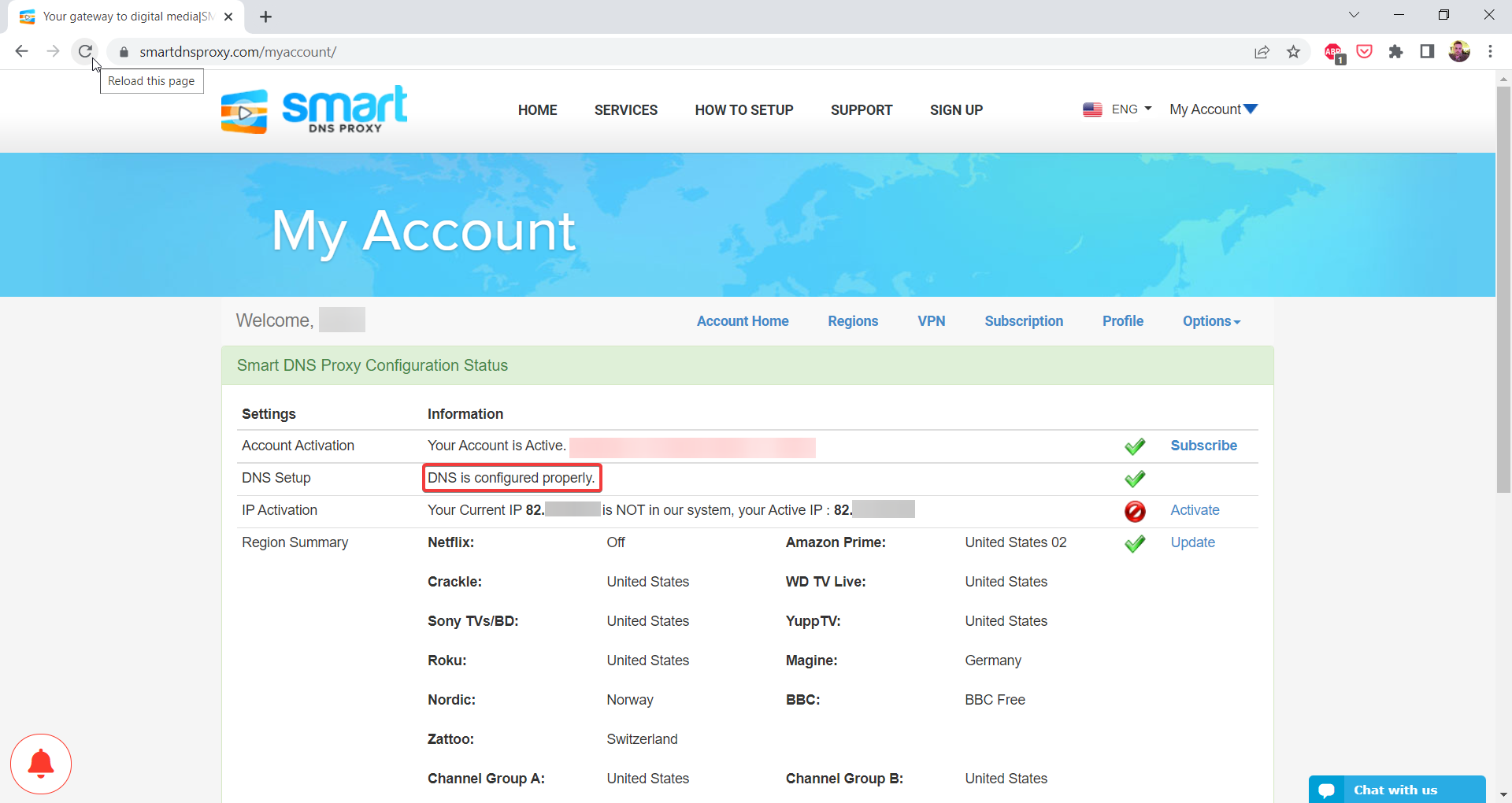Go to the Regions tab

click(852, 321)
